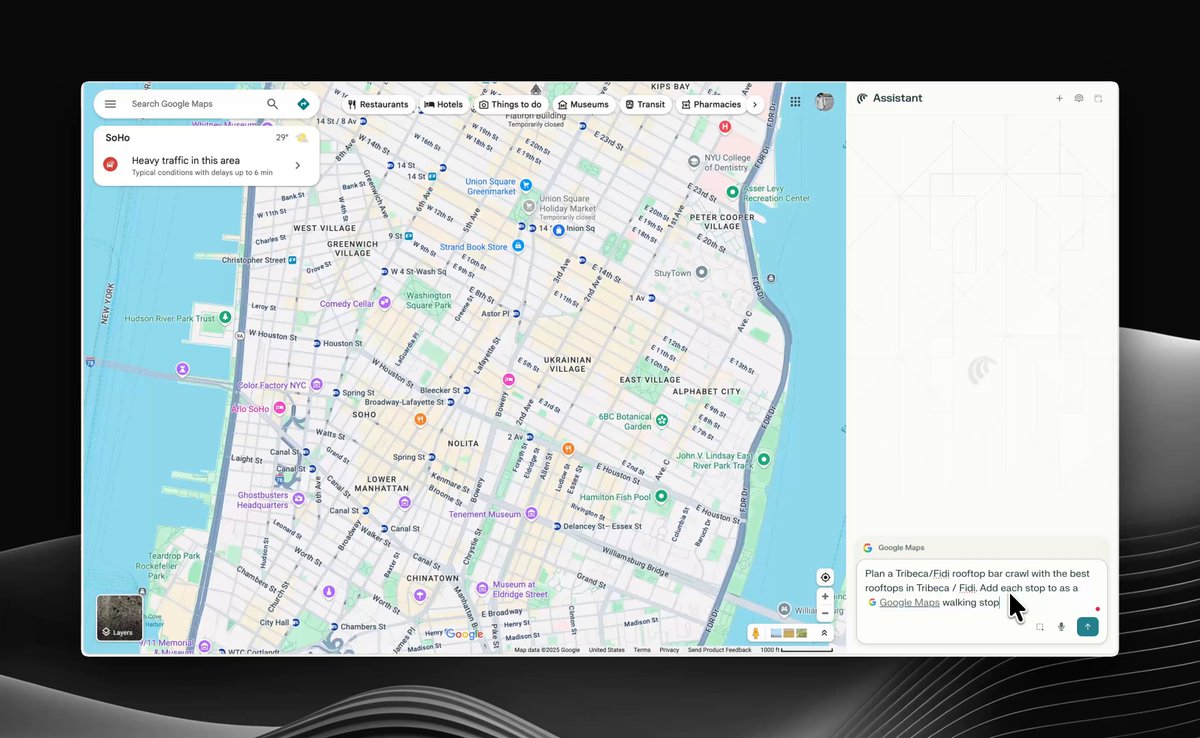Click the Washington Square Park label
This screenshot has height=738, width=1200.
tap(429, 300)
